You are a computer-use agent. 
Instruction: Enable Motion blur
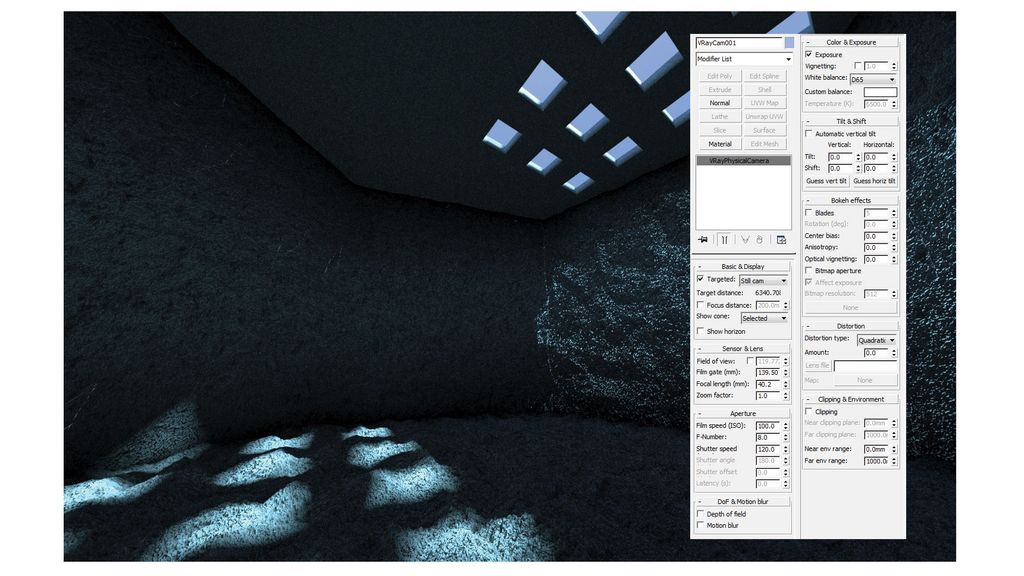tap(700, 526)
